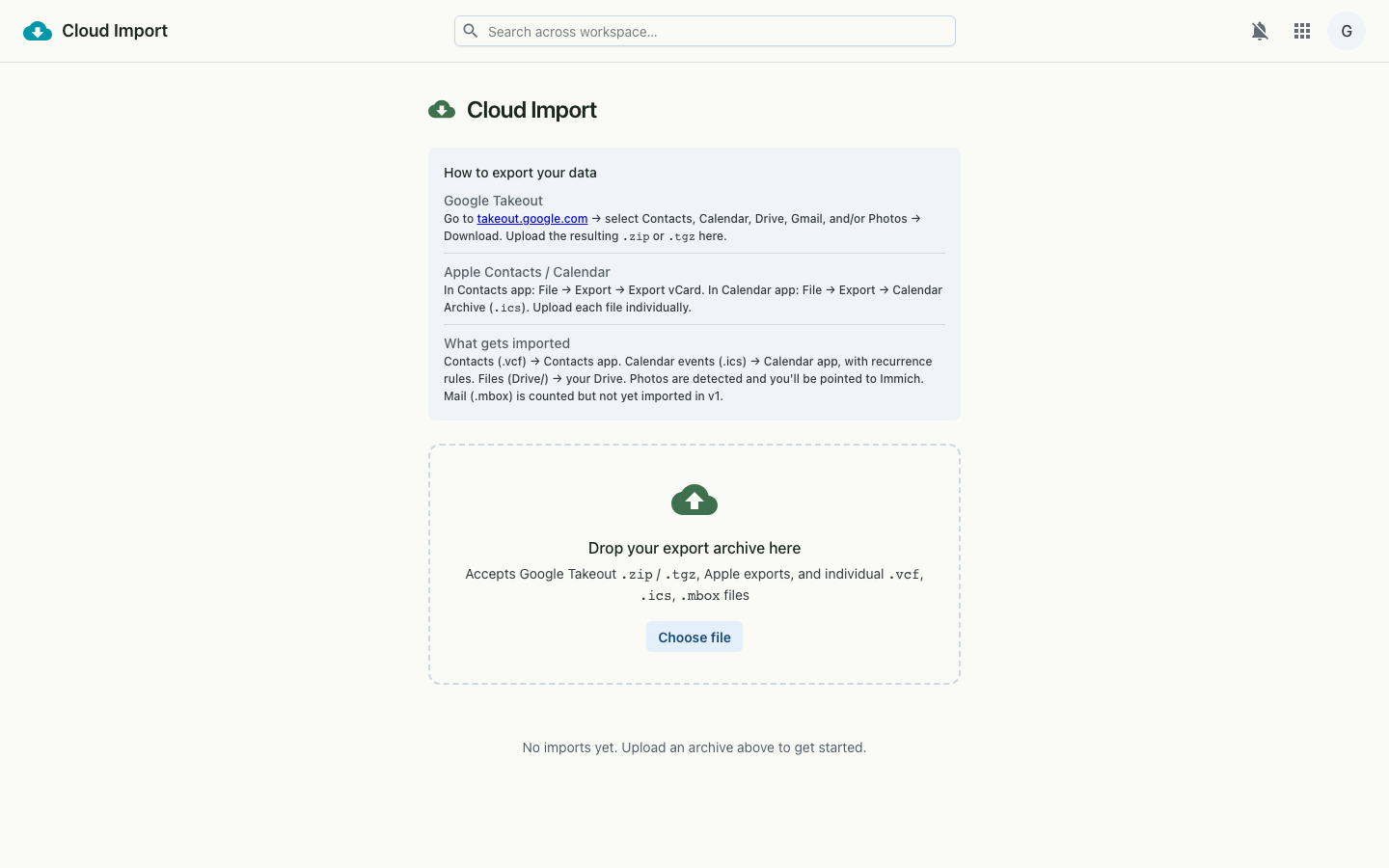Click the Choose file button
1389x868 pixels.
[x=694, y=637]
